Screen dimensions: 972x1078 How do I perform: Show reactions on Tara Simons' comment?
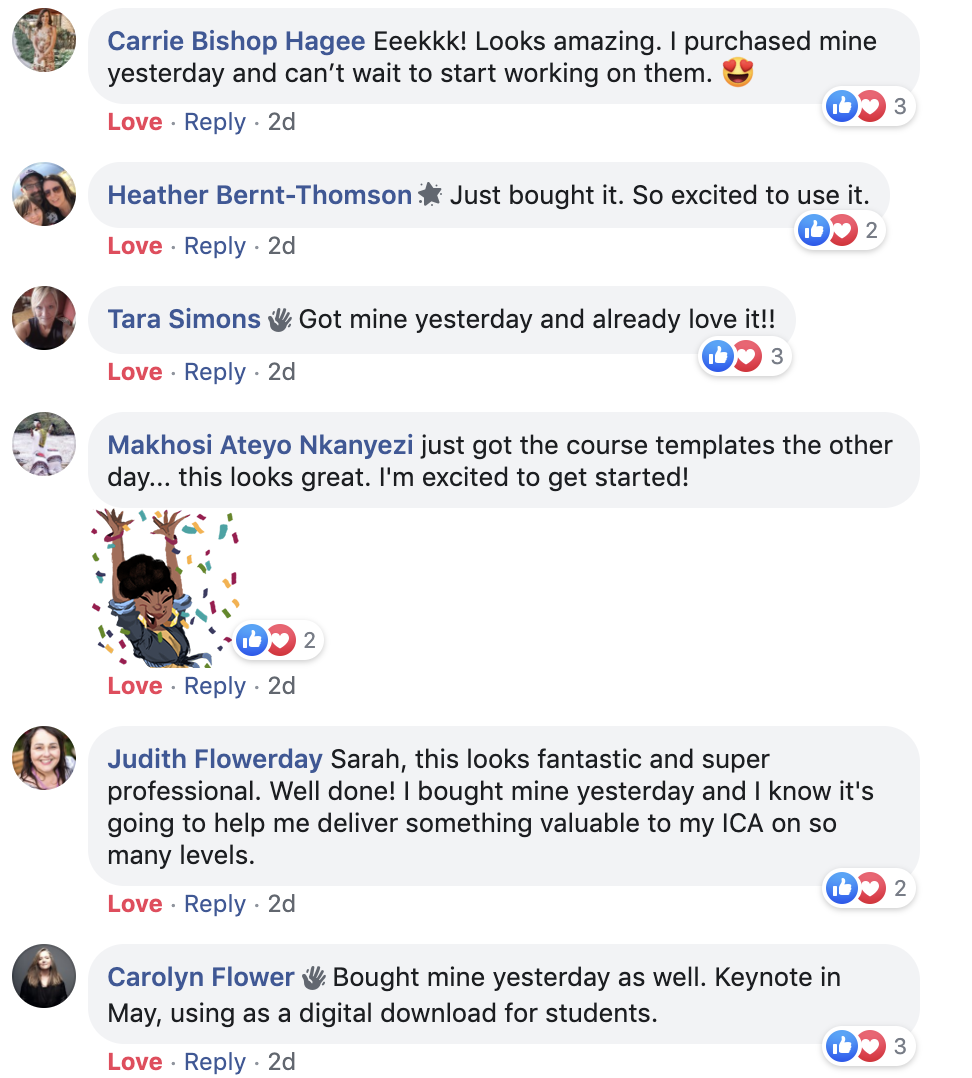746,355
